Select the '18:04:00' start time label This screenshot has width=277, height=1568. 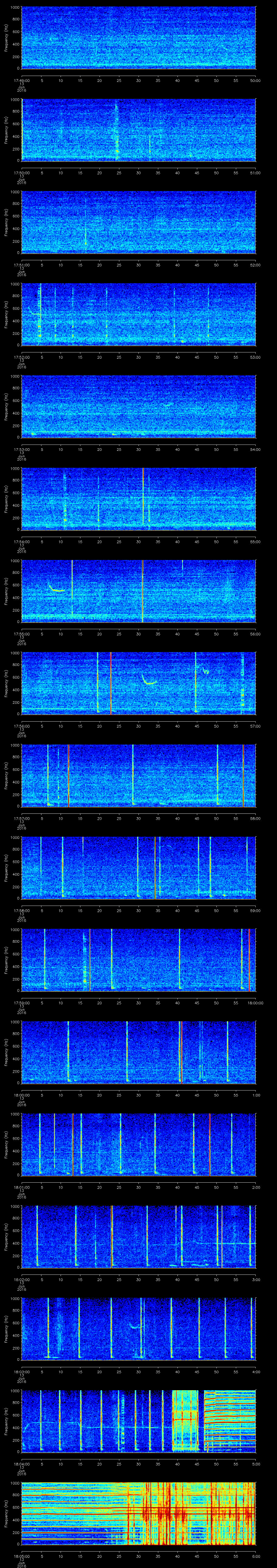[x=21, y=1464]
